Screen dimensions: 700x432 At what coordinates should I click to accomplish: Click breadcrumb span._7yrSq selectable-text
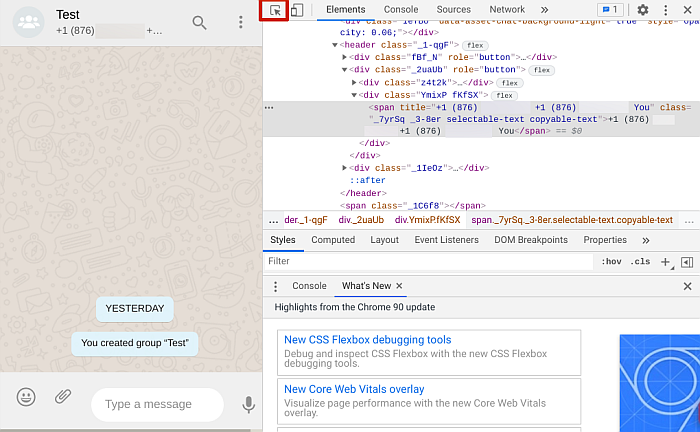pyautogui.click(x=572, y=220)
